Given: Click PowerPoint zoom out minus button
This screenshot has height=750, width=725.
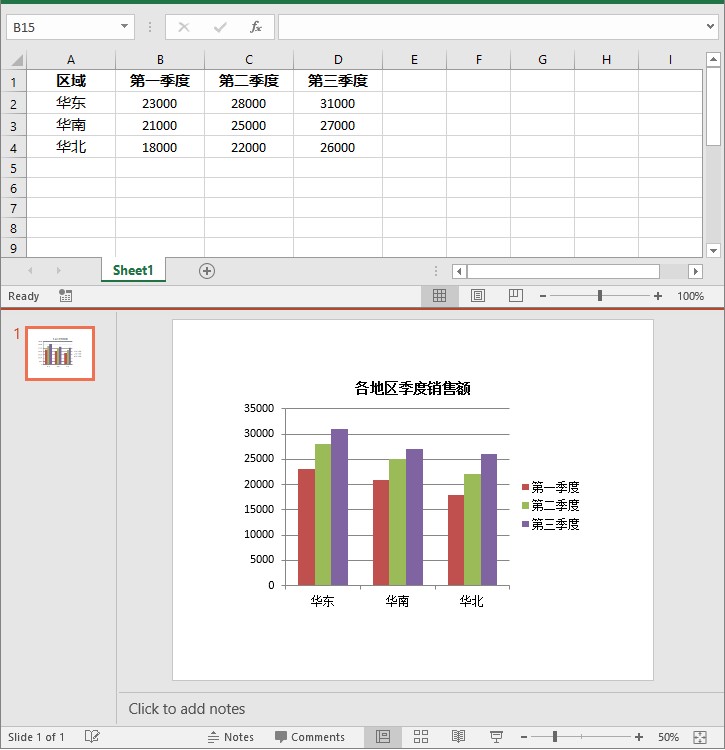Looking at the screenshot, I should pos(524,737).
